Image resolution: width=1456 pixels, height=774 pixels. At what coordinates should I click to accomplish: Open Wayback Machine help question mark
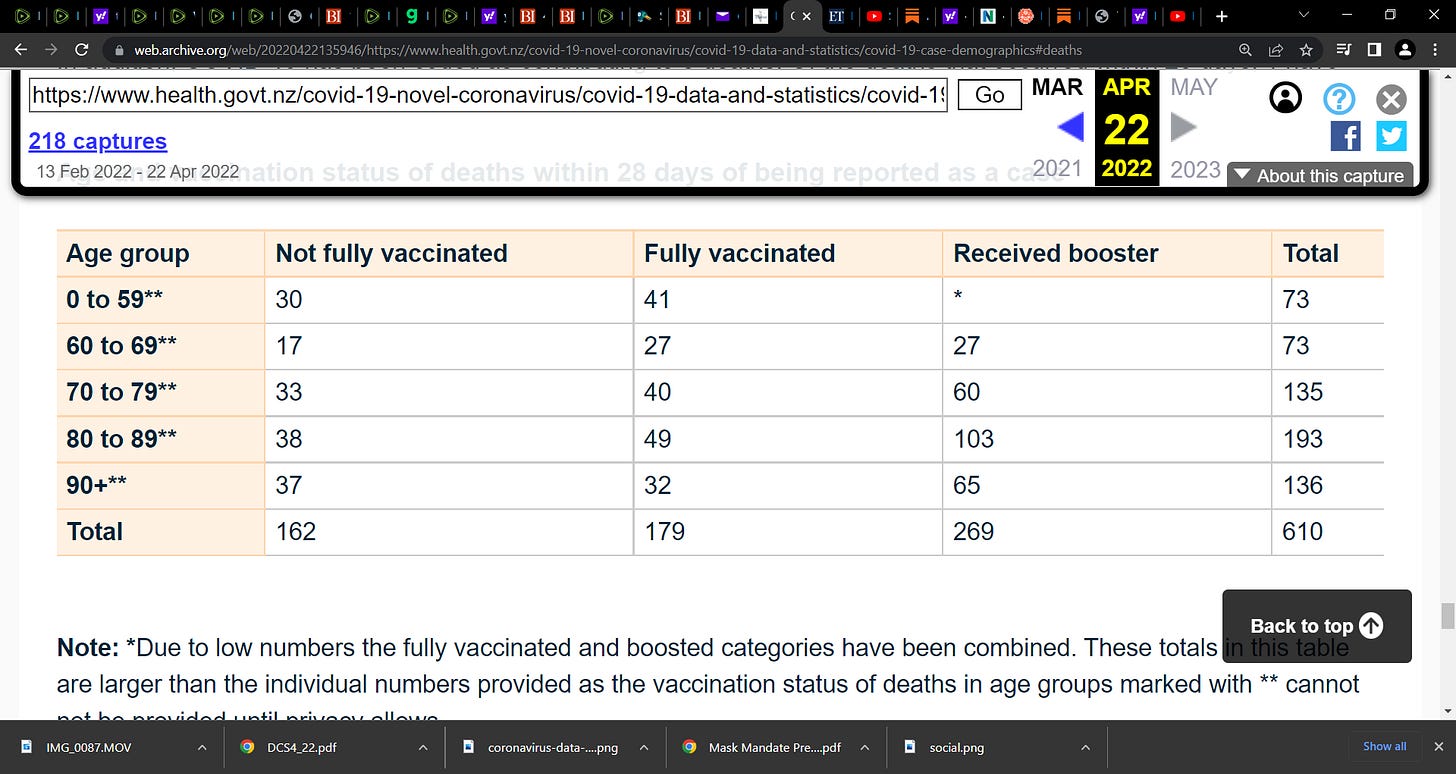tap(1339, 98)
